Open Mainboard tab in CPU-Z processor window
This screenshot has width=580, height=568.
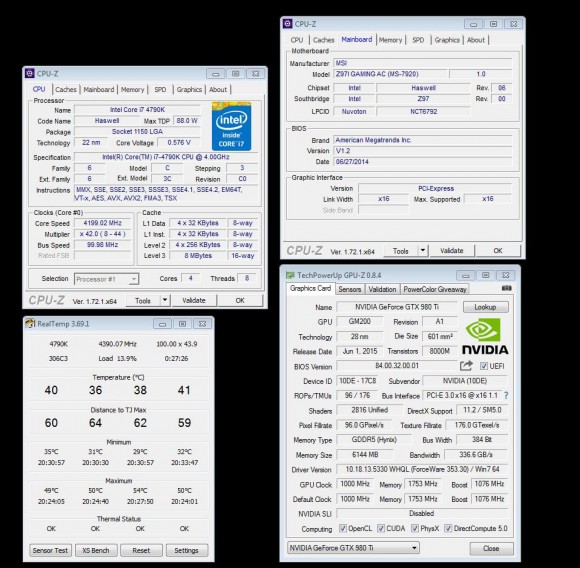[99, 89]
